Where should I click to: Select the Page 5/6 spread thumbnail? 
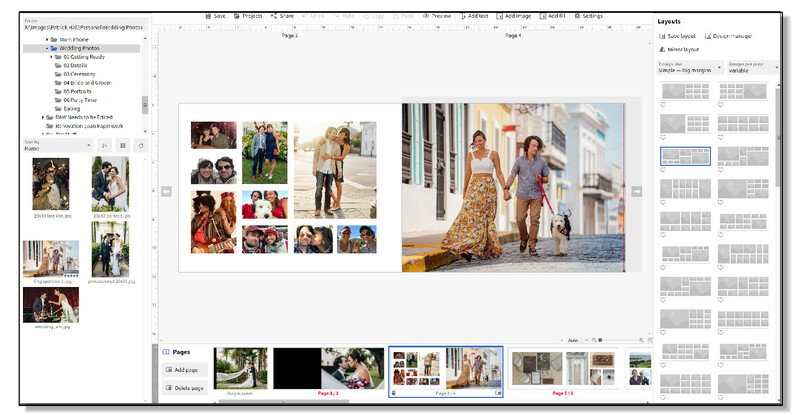563,369
